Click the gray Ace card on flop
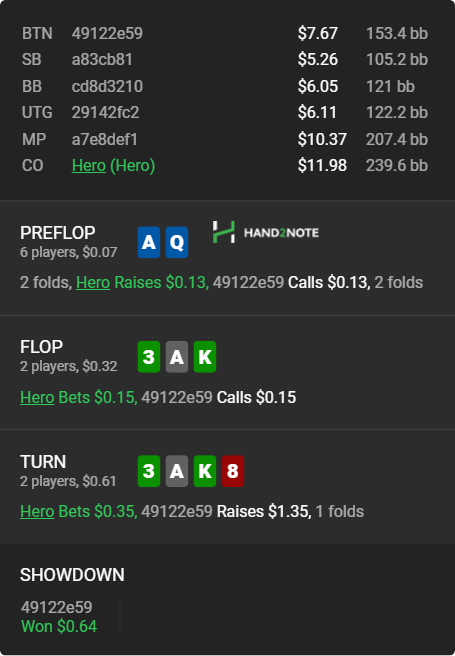The width and height of the screenshot is (455, 656). click(x=177, y=357)
